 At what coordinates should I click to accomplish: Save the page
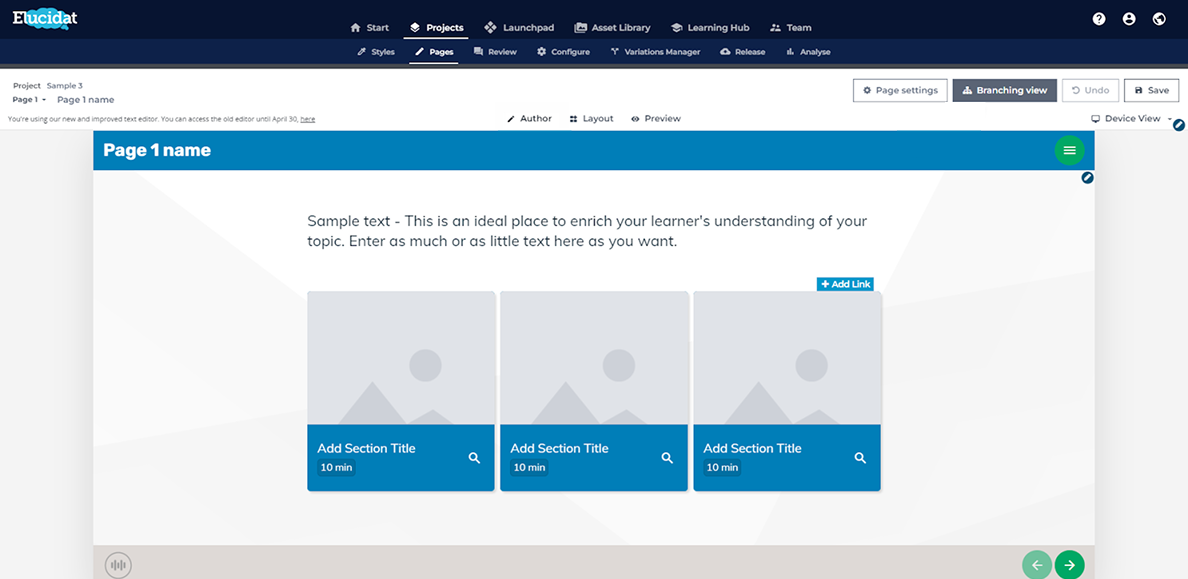1152,90
